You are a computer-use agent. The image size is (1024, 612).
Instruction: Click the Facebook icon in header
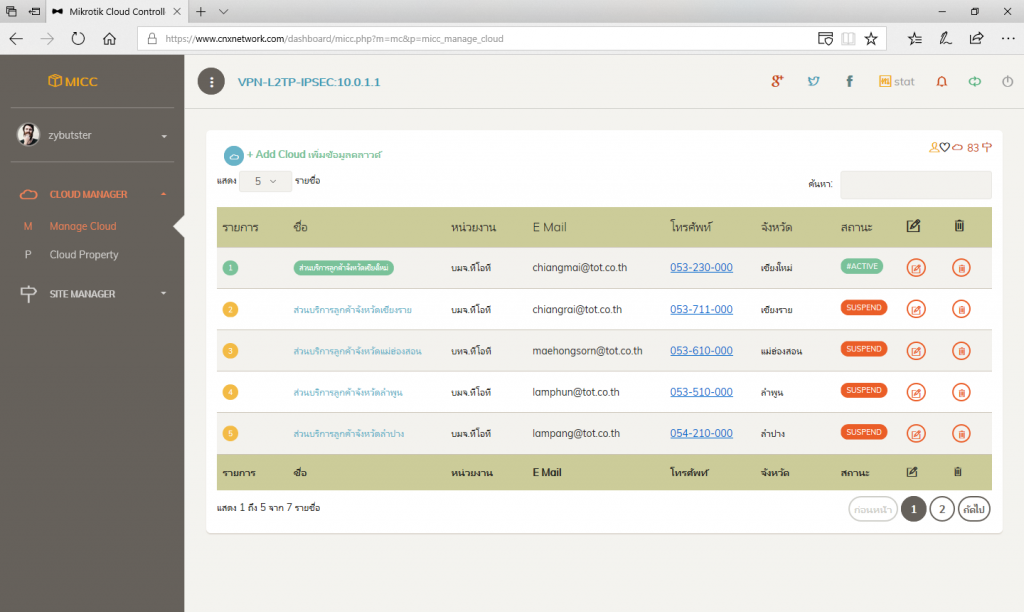click(849, 81)
